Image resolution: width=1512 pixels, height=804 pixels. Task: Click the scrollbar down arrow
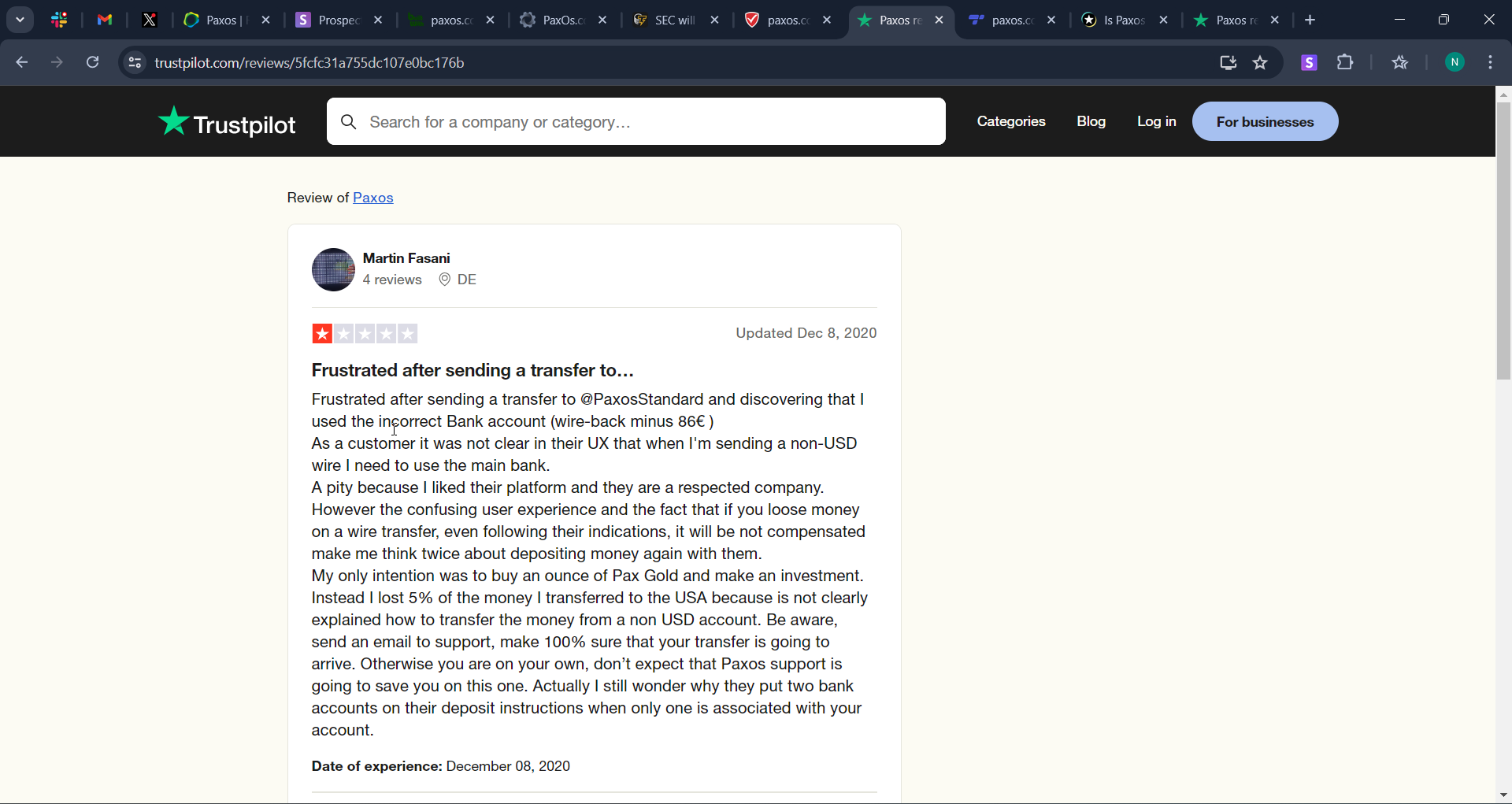click(x=1503, y=795)
